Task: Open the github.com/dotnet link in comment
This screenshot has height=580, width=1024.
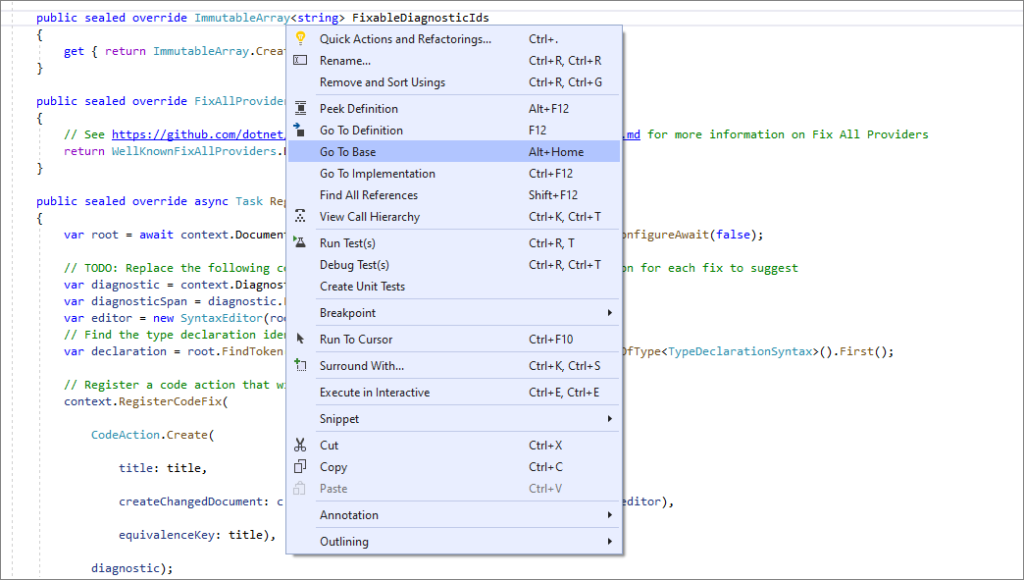Action: pyautogui.click(x=200, y=134)
